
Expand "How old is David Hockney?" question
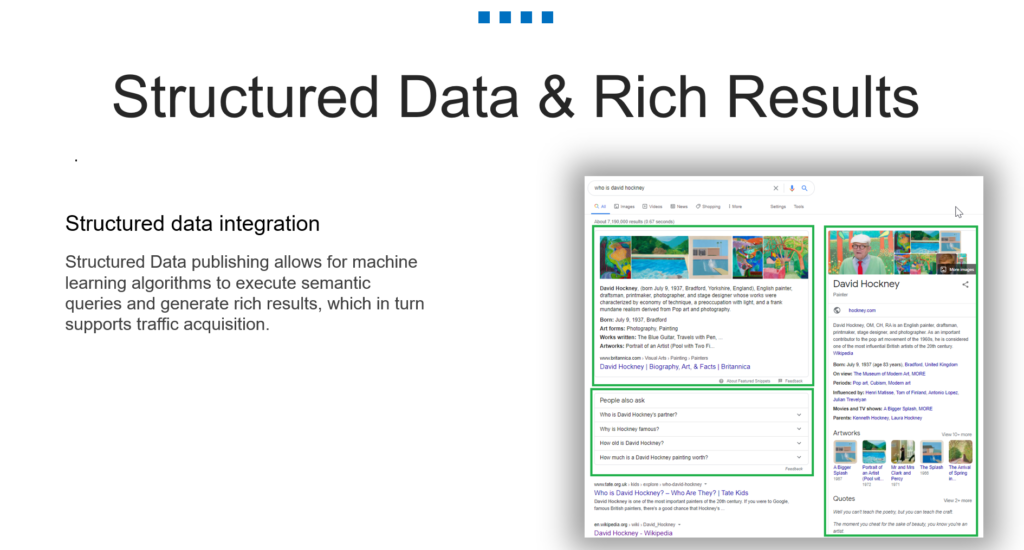[799, 442]
